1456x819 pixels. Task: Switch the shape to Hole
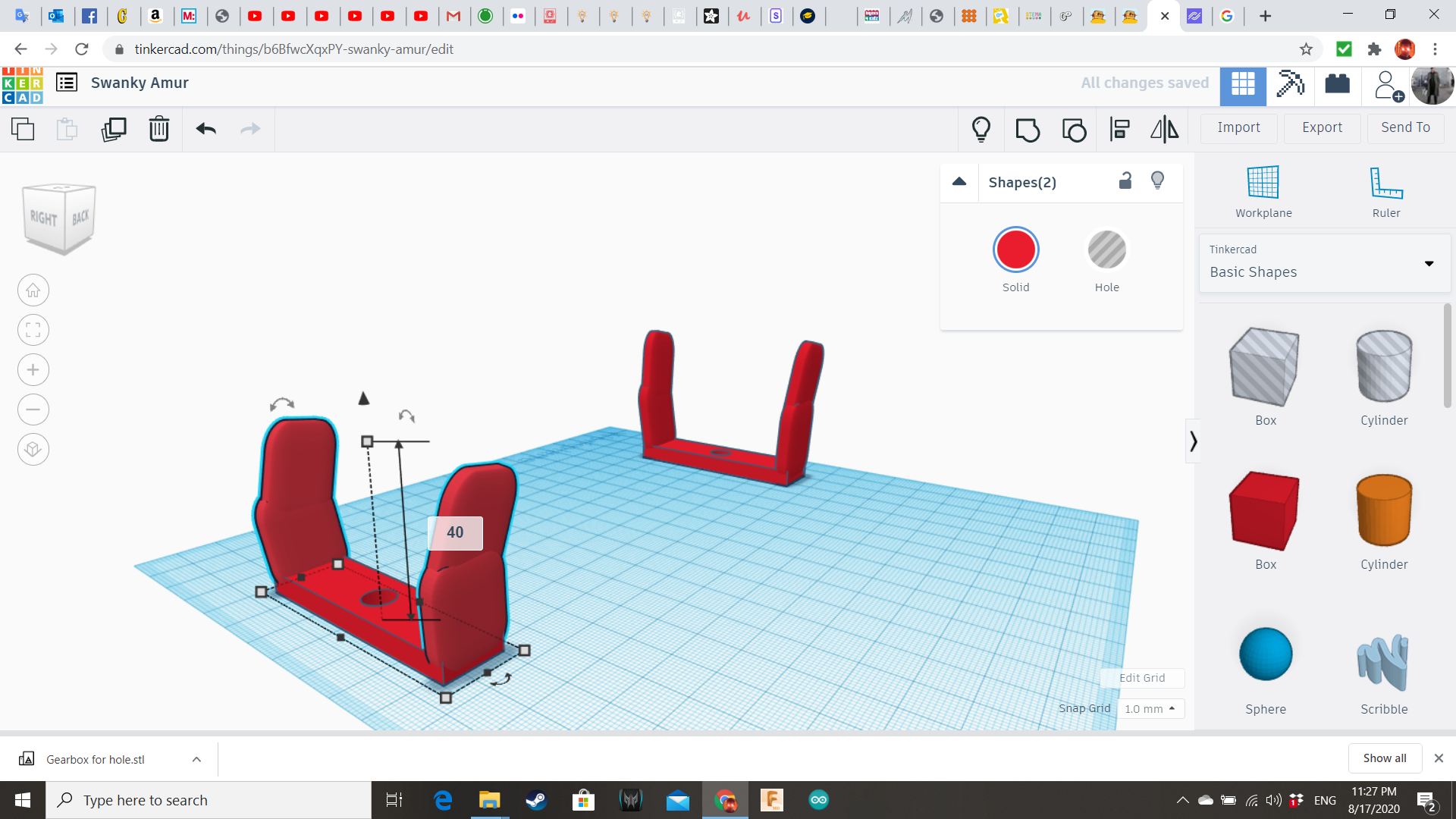(x=1107, y=249)
